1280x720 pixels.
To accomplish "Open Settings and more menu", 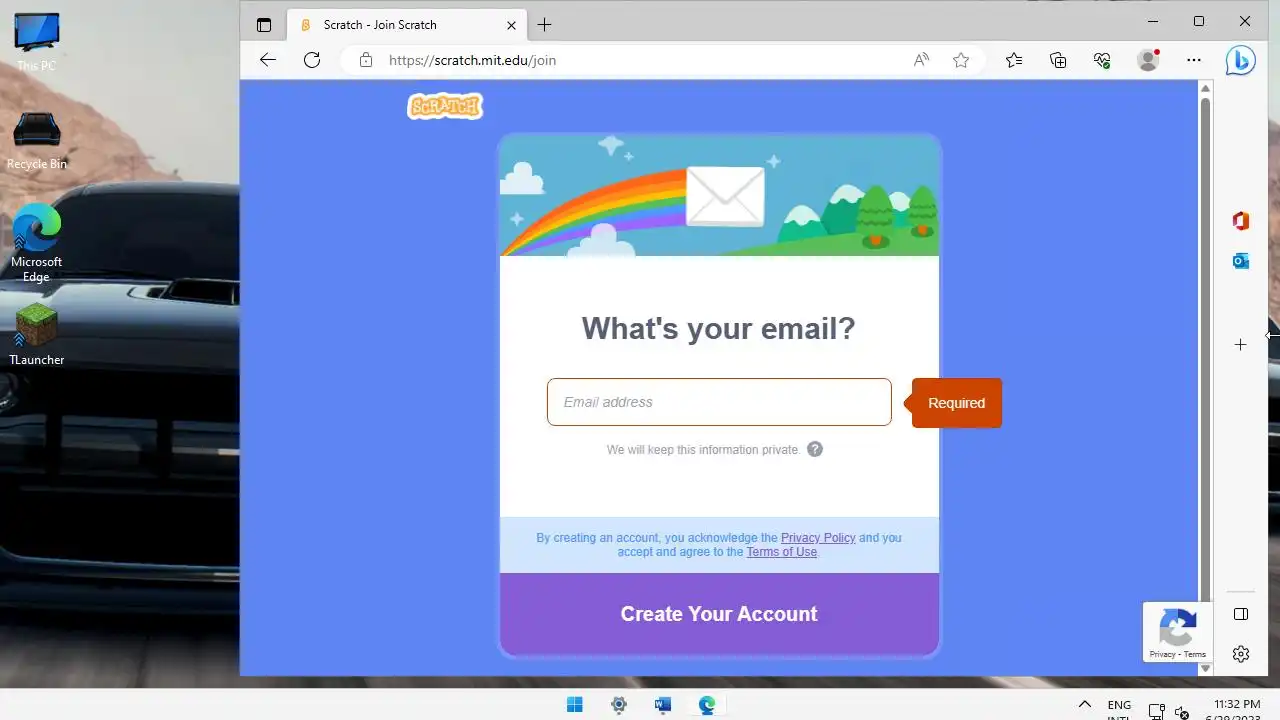I will pos(1194,60).
